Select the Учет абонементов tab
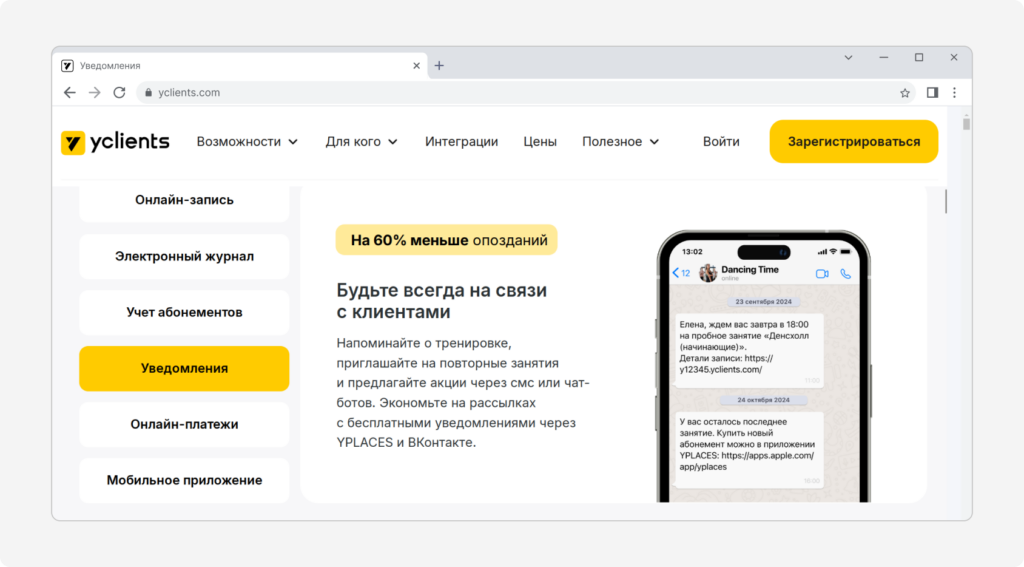Screen dimensions: 1024x567 (184, 312)
